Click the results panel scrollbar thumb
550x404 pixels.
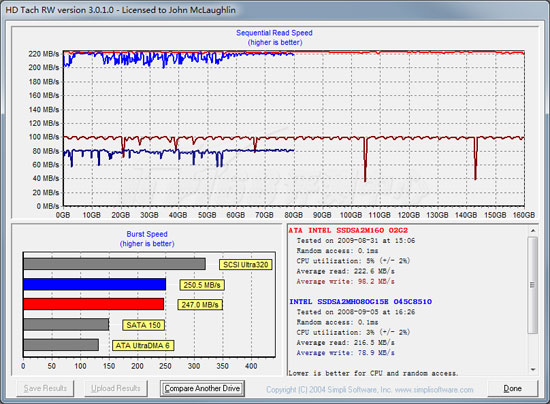[533, 285]
